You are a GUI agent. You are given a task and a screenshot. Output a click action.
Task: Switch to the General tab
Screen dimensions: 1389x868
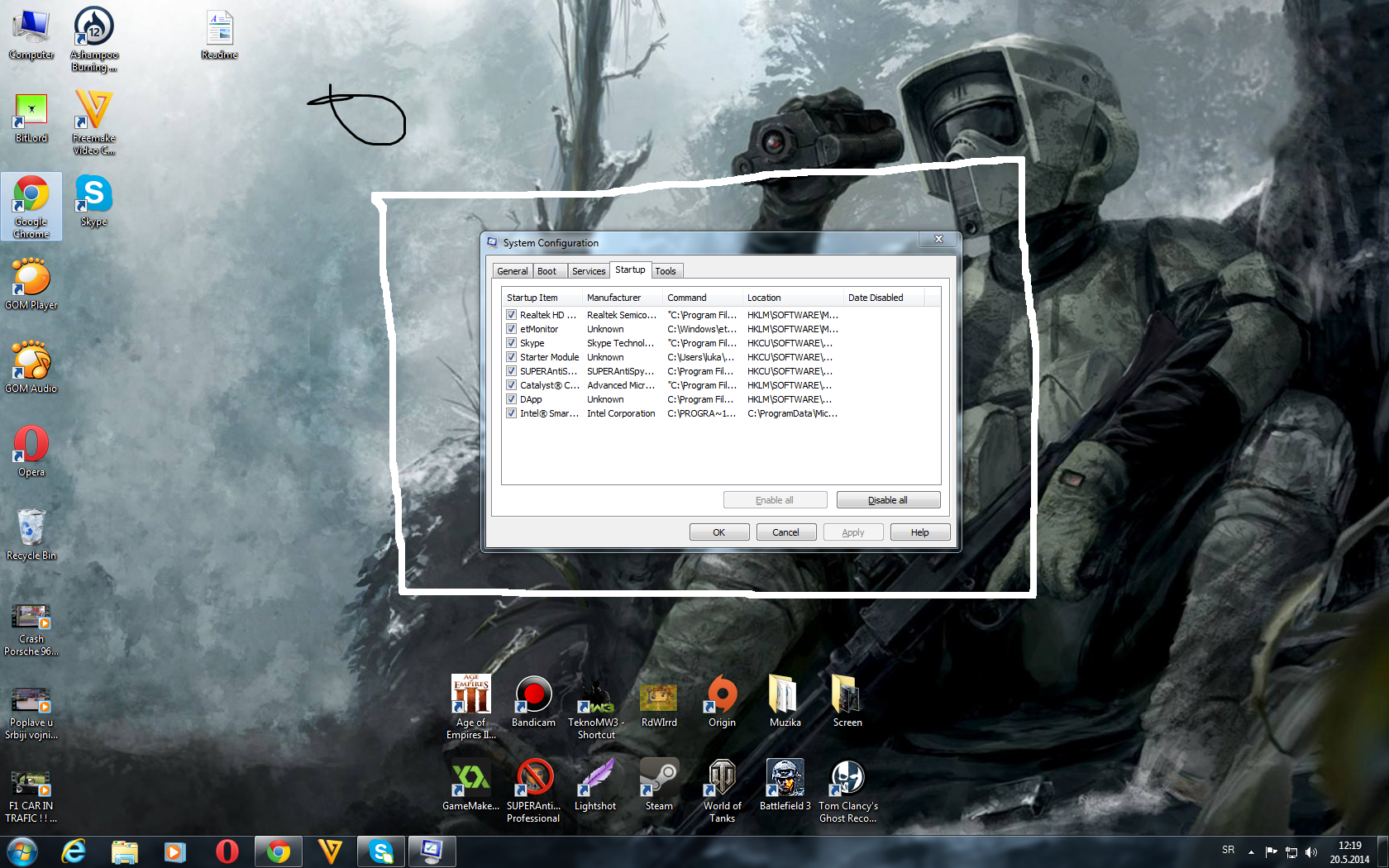pos(513,271)
